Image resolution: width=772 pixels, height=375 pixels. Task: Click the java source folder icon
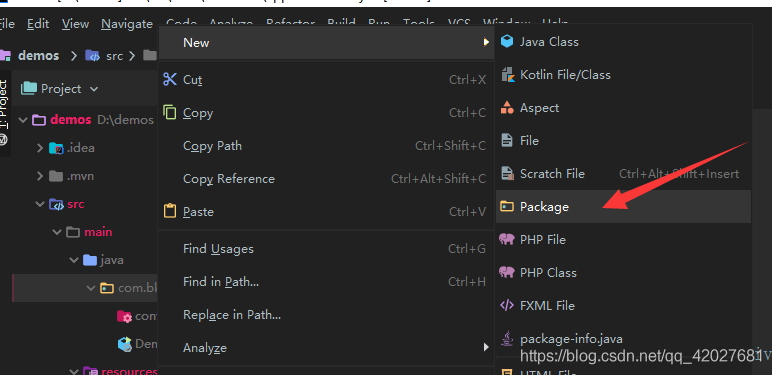(90, 260)
